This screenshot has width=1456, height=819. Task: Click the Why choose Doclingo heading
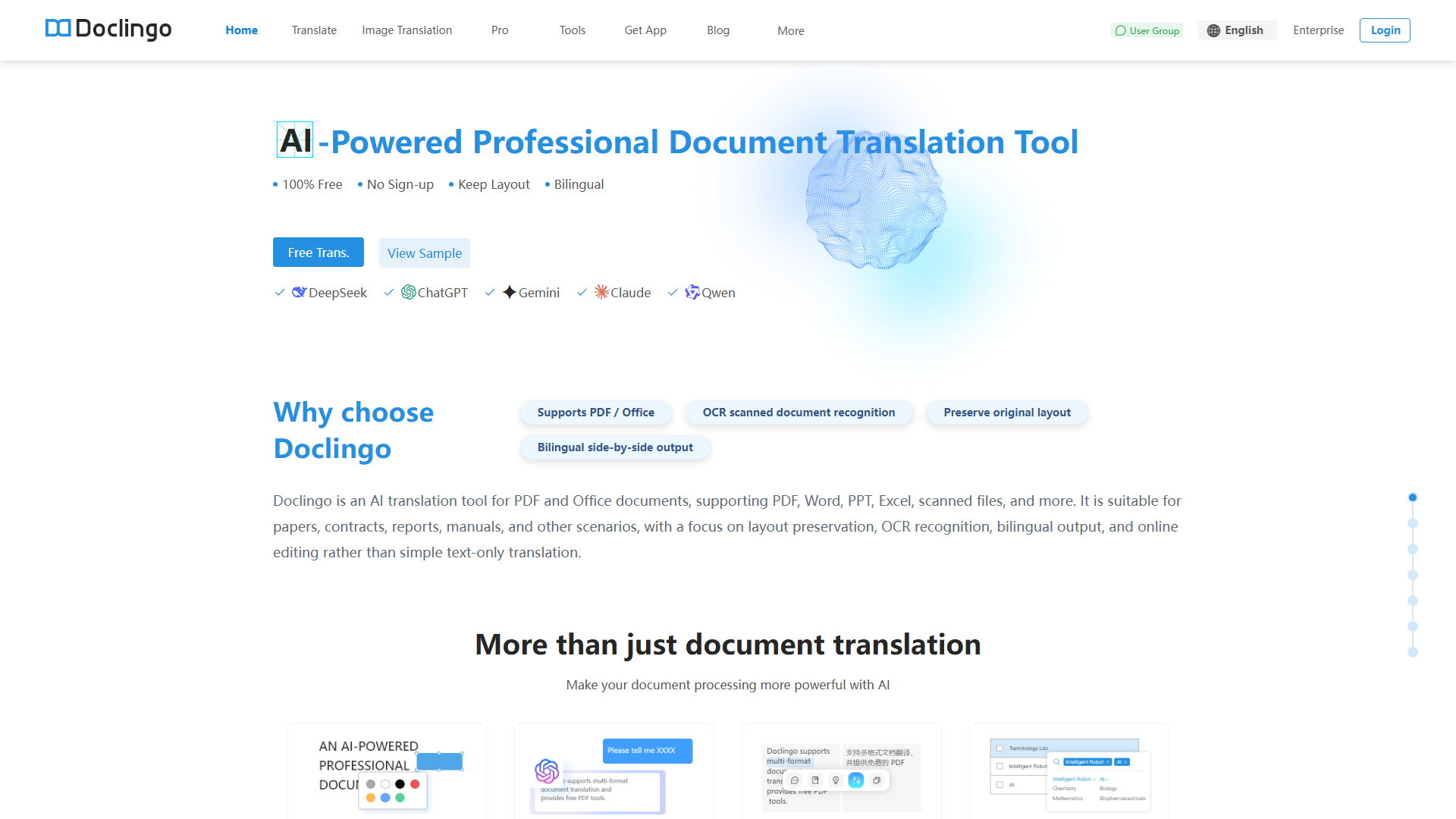coord(353,431)
